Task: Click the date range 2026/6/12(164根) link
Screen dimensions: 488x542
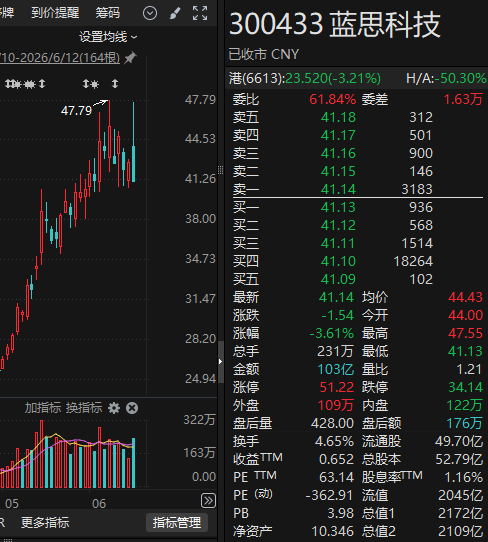Action: pos(60,58)
